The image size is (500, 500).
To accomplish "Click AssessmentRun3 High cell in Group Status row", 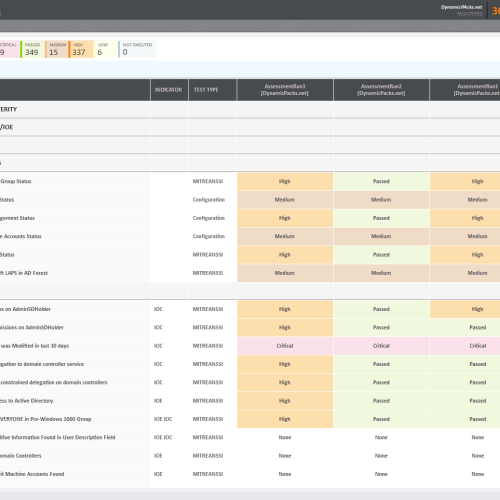I will [x=285, y=181].
